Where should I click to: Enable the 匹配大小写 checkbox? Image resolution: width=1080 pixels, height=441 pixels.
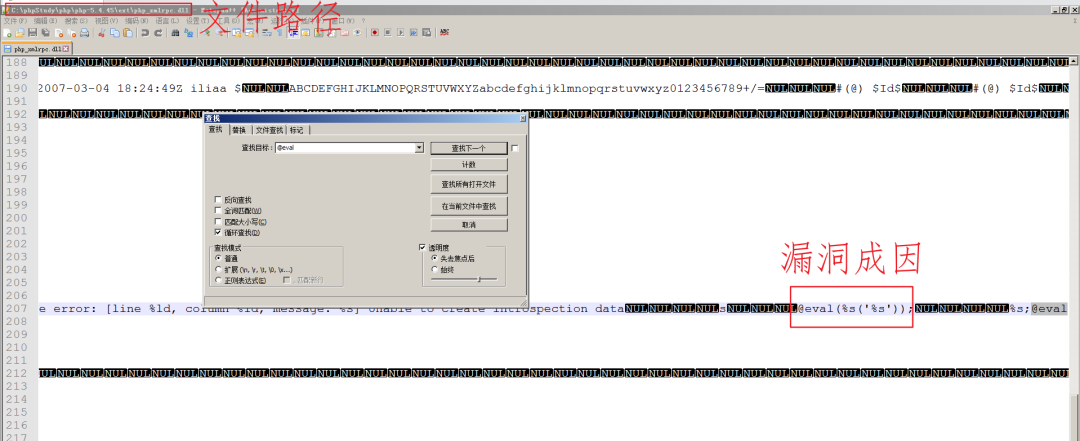[x=218, y=222]
